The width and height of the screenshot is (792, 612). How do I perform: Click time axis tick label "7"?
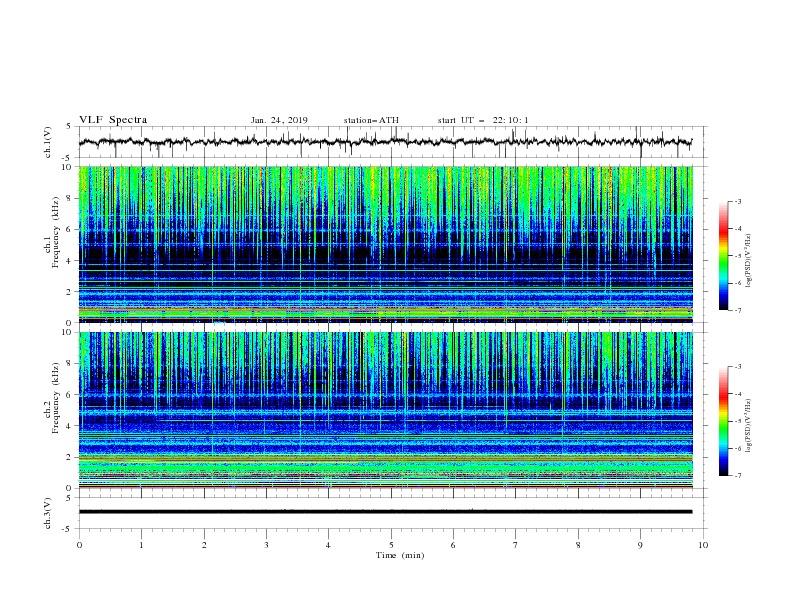516,545
